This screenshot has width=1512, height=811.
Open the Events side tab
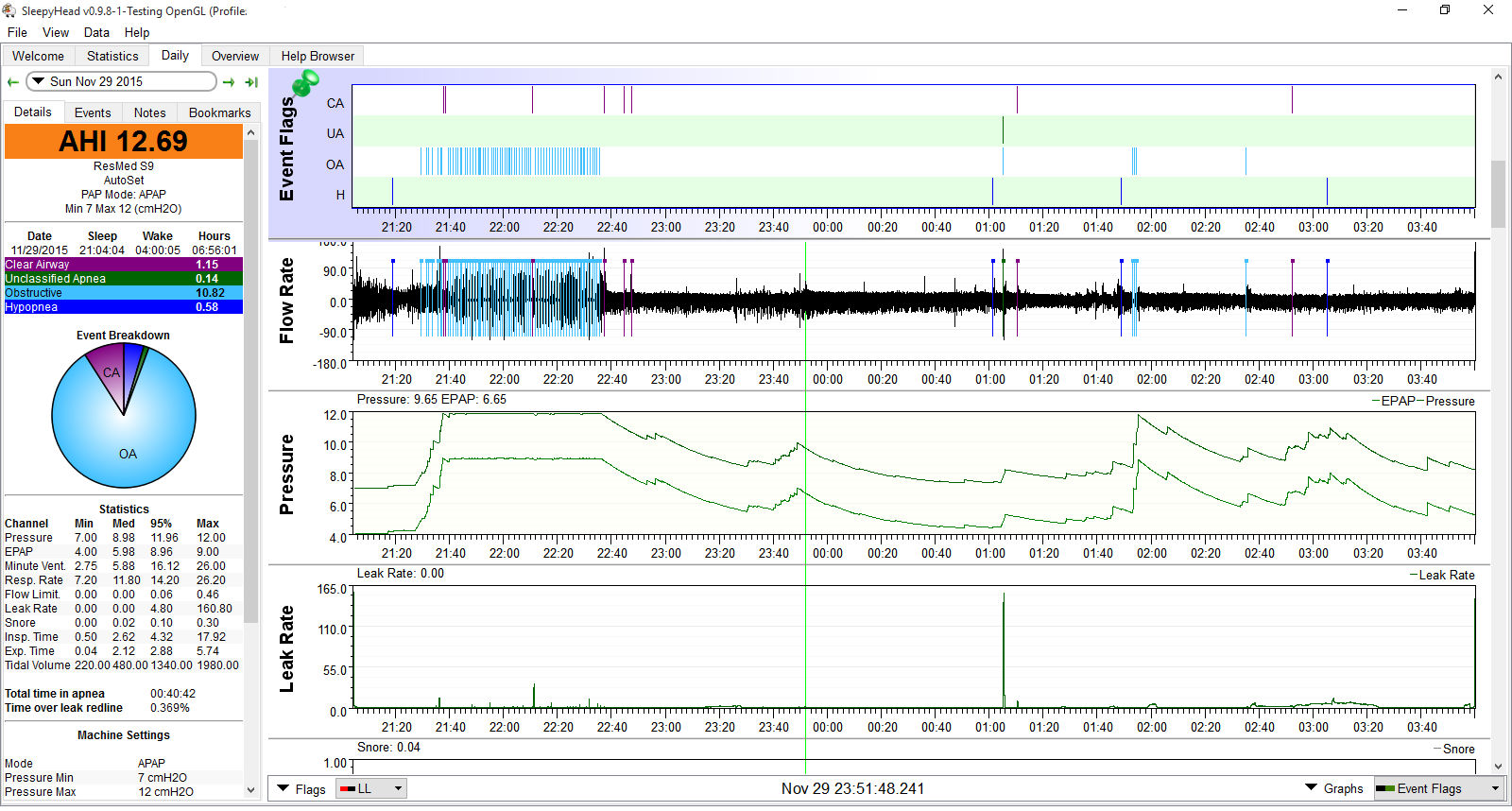click(x=93, y=112)
